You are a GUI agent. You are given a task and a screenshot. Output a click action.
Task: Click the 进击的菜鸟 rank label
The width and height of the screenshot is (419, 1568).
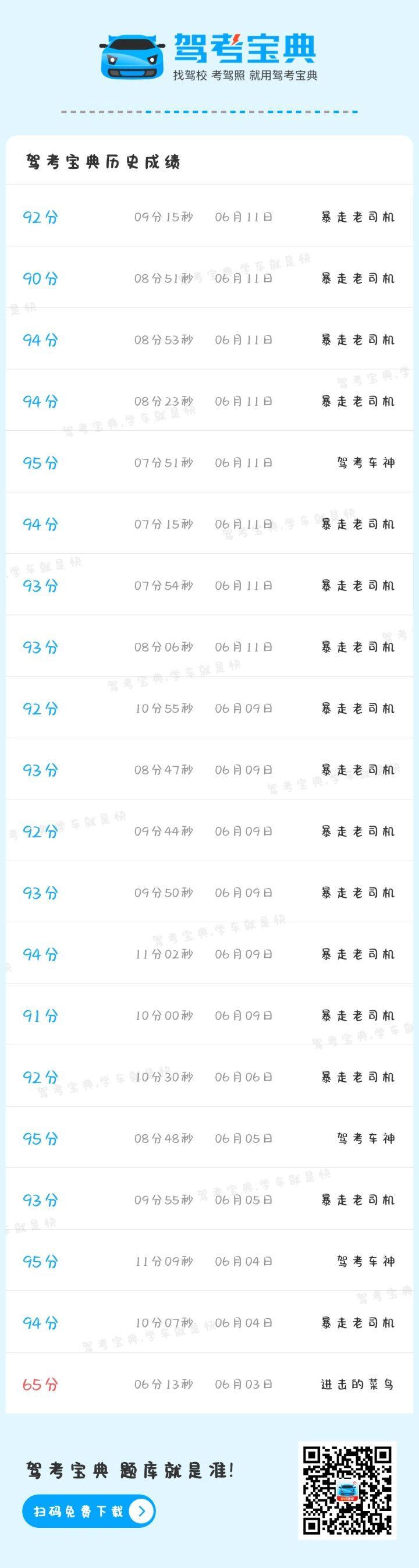[x=357, y=1385]
